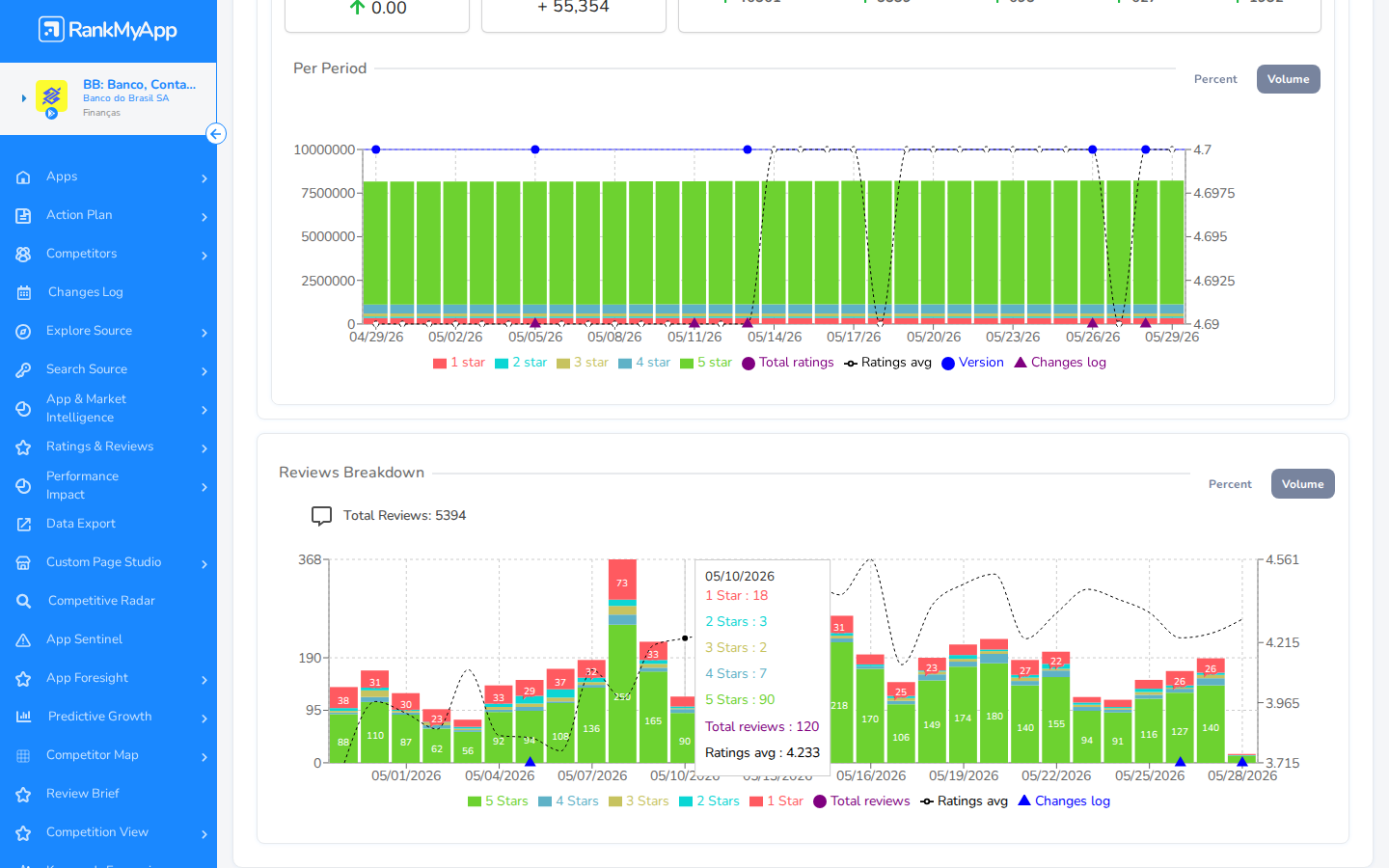Expand the Explore Source chevron
Viewport: 1389px width, 868px height.
pyautogui.click(x=204, y=333)
